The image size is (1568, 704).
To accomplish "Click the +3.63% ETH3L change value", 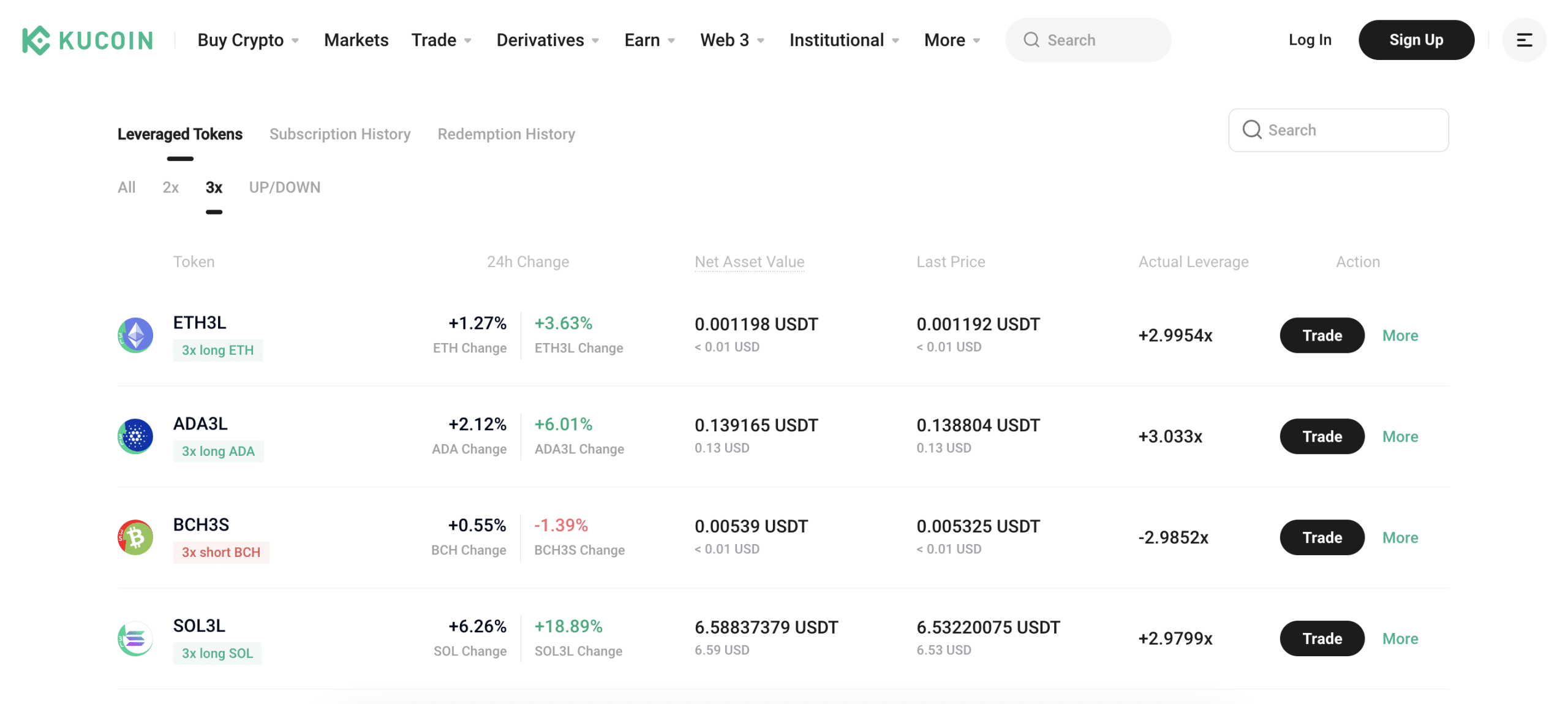I will tap(563, 324).
